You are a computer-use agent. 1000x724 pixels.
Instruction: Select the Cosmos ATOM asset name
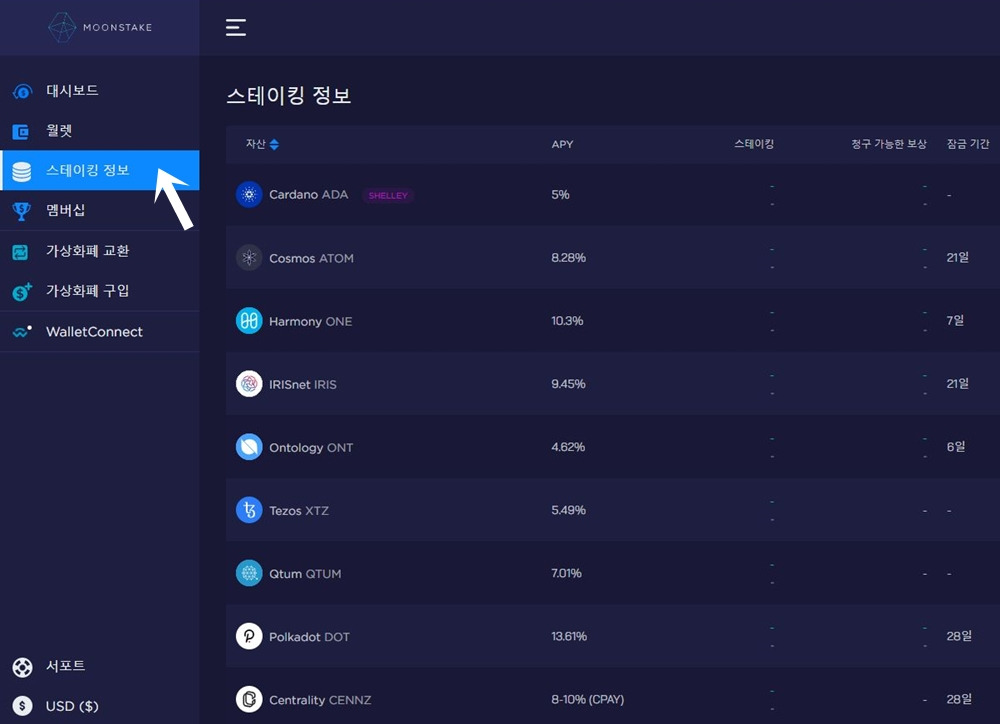(311, 258)
